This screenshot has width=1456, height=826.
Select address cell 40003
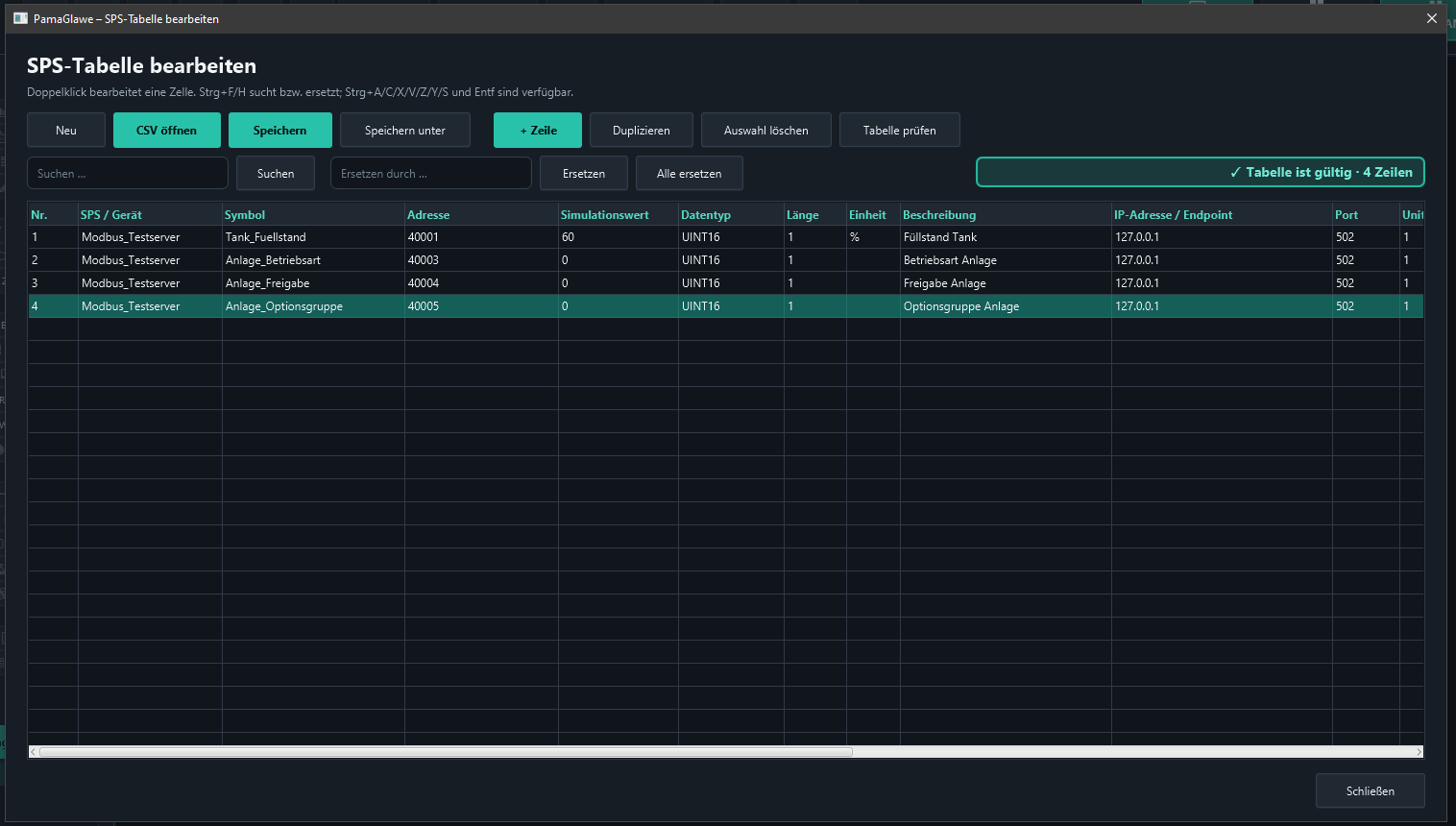481,260
